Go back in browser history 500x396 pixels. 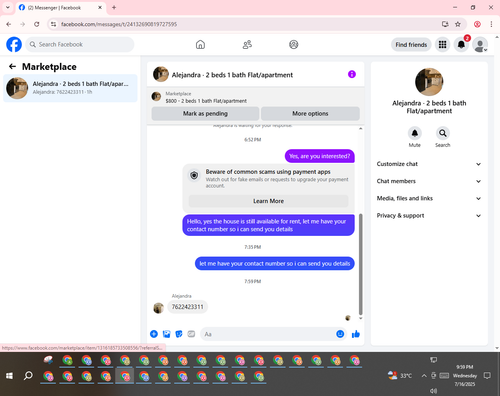click(x=9, y=24)
